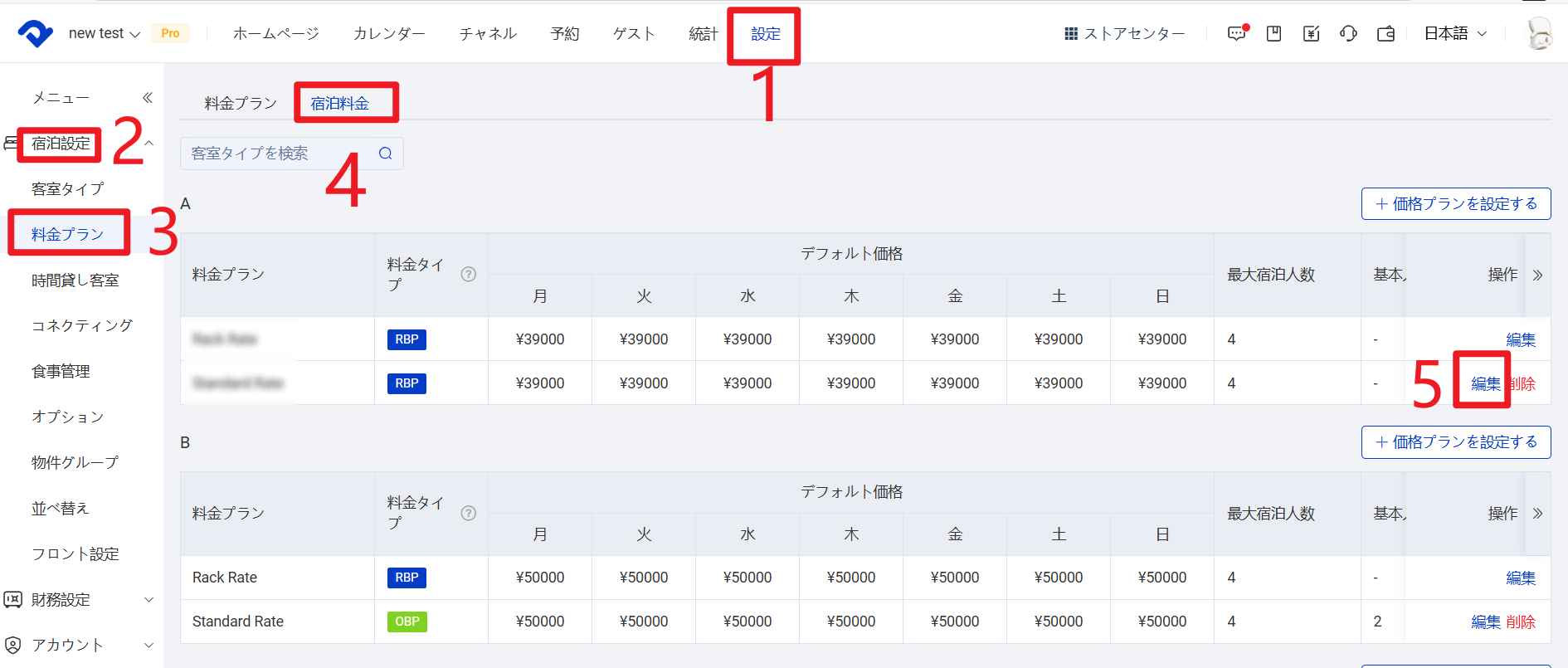Click 編集 link for B Rack Rate
The height and width of the screenshot is (668, 1568).
pyautogui.click(x=1521, y=578)
